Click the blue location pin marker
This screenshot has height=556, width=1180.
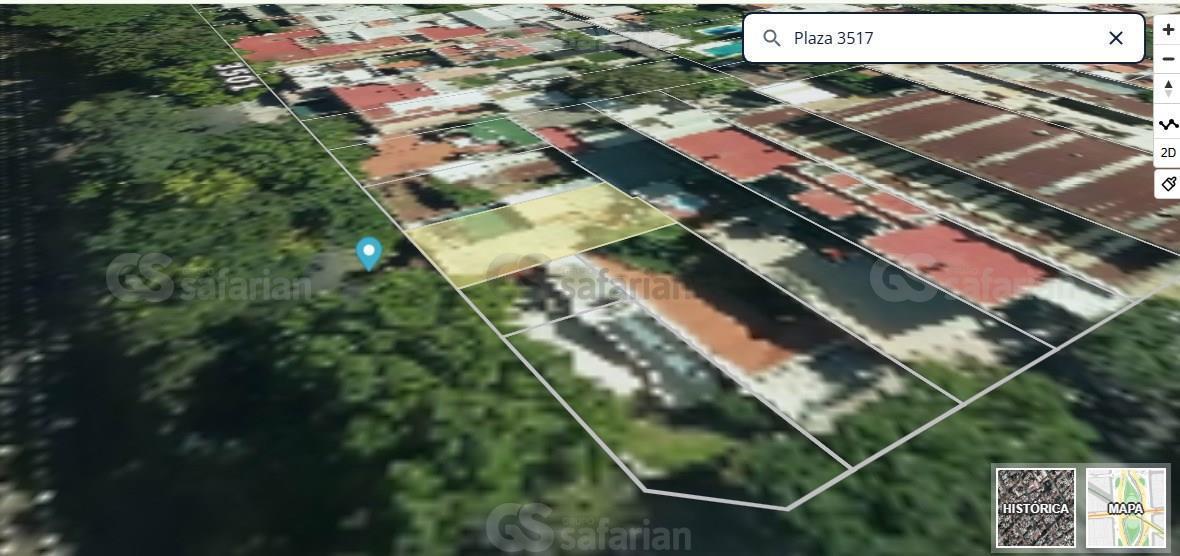369,254
